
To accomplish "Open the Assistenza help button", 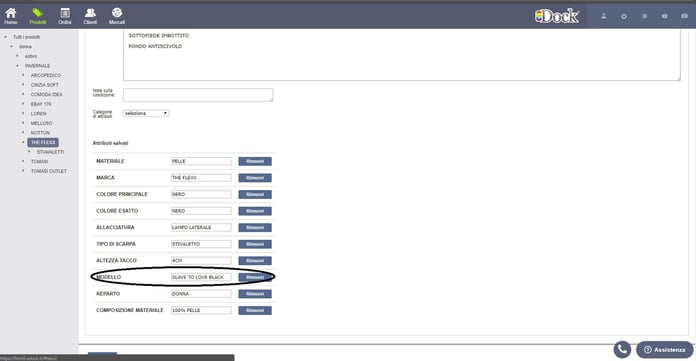I will coord(664,349).
